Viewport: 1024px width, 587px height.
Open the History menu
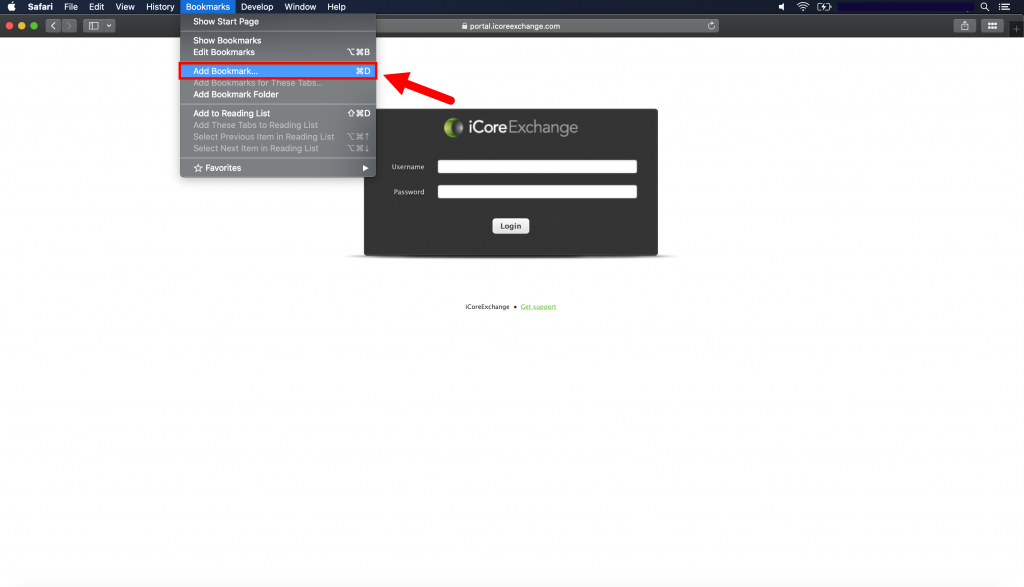pyautogui.click(x=160, y=7)
